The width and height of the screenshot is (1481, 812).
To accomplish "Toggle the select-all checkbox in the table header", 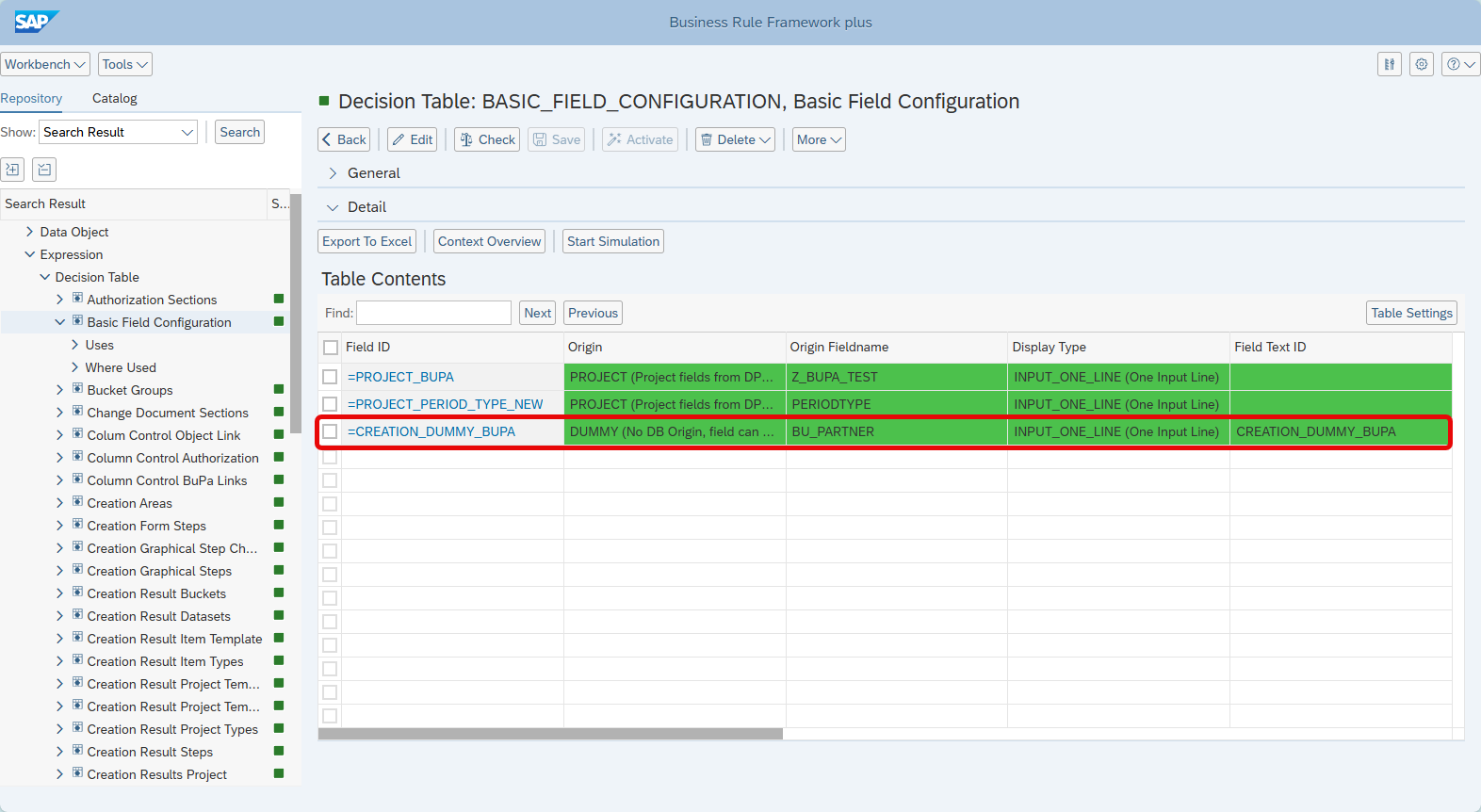I will point(331,348).
